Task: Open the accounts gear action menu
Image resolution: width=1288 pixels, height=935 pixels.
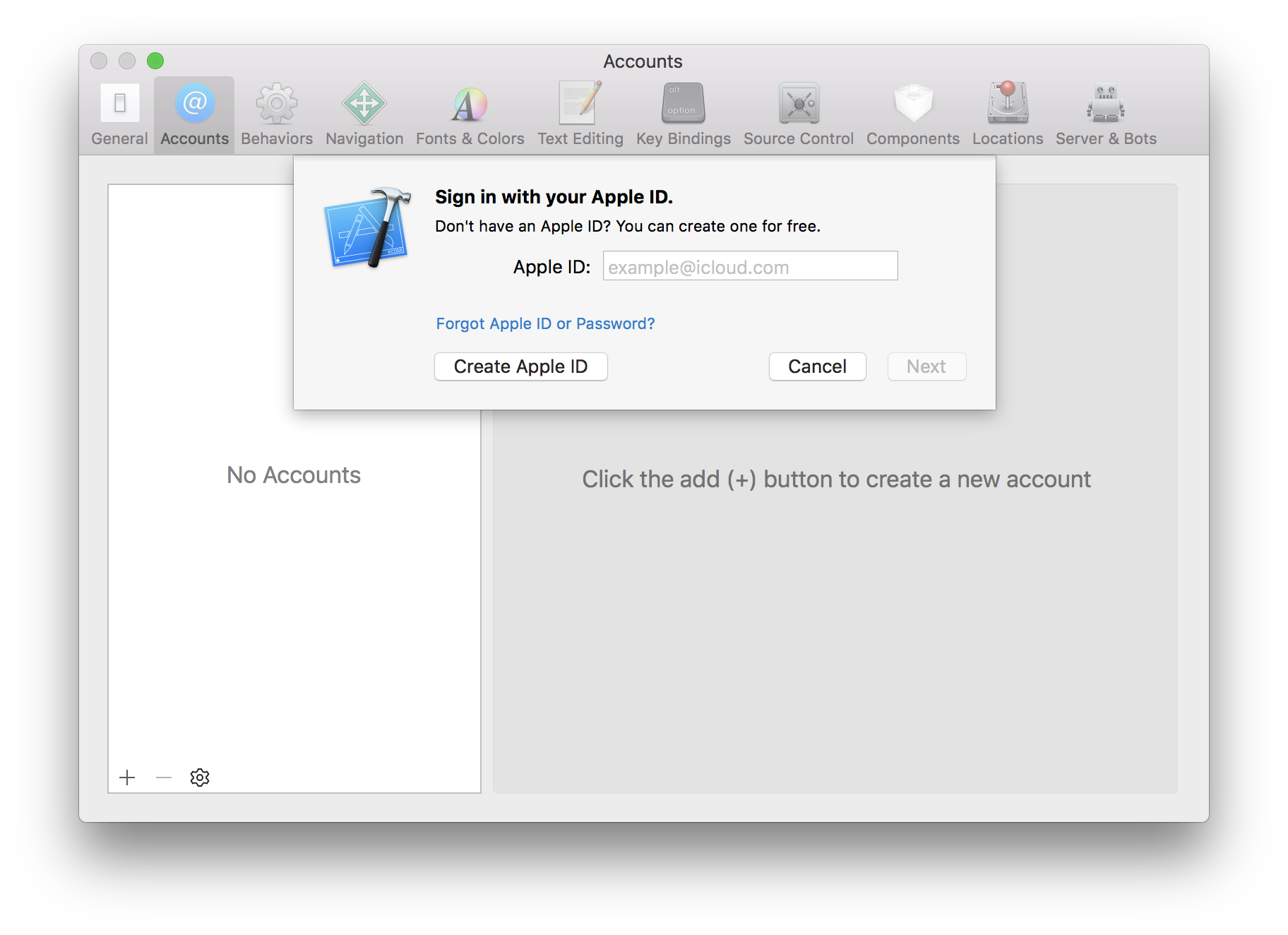Action: point(200,778)
